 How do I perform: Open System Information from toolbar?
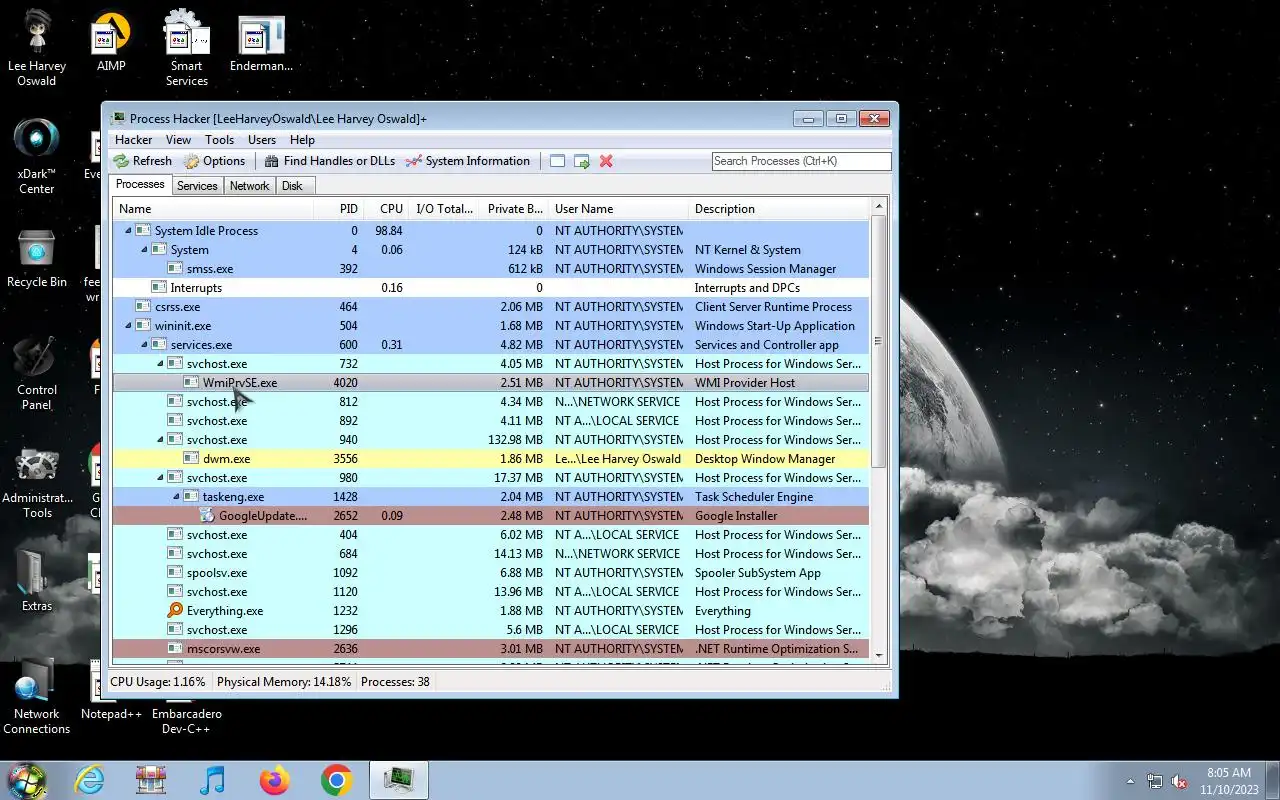[x=467, y=161]
